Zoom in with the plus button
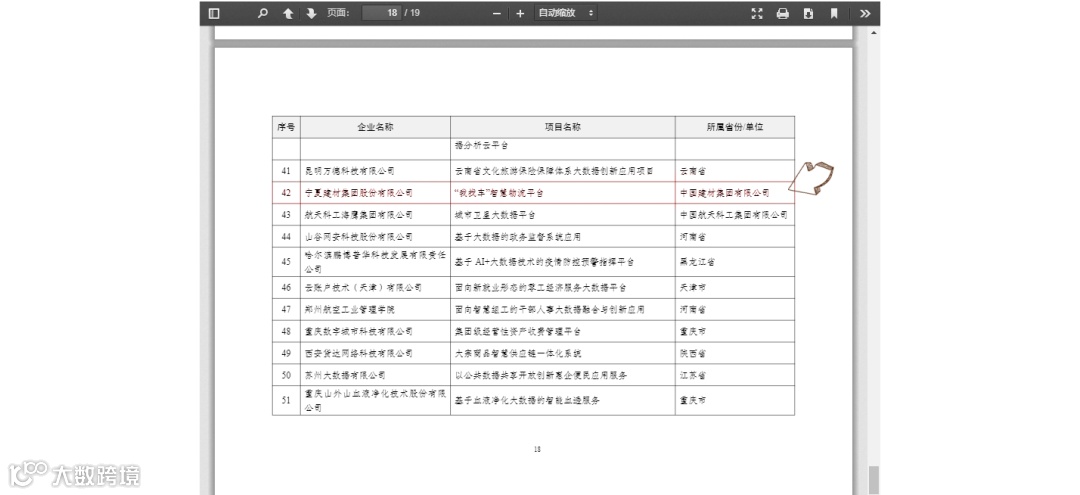This screenshot has height=495, width=1080. (520, 13)
